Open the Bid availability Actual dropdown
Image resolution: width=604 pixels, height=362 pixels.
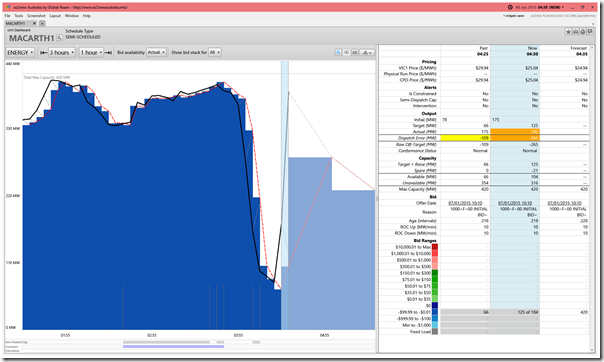coord(156,52)
